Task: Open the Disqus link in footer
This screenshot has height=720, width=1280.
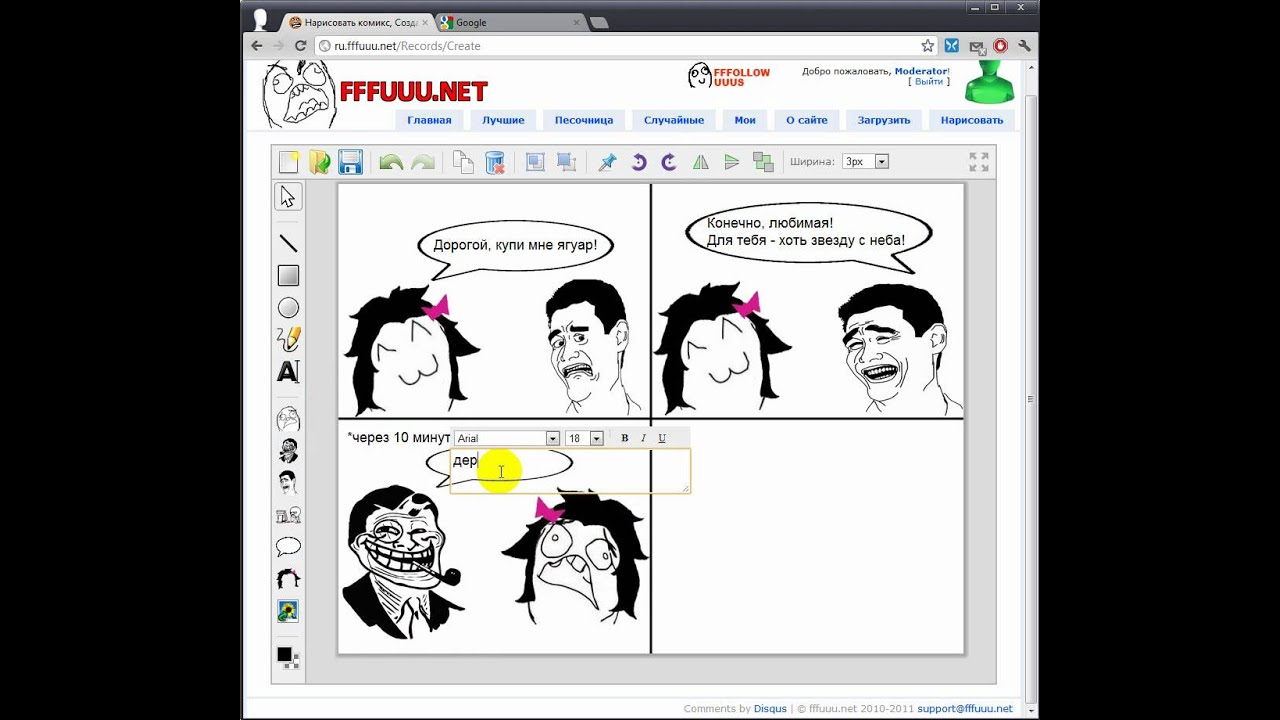Action: click(770, 709)
